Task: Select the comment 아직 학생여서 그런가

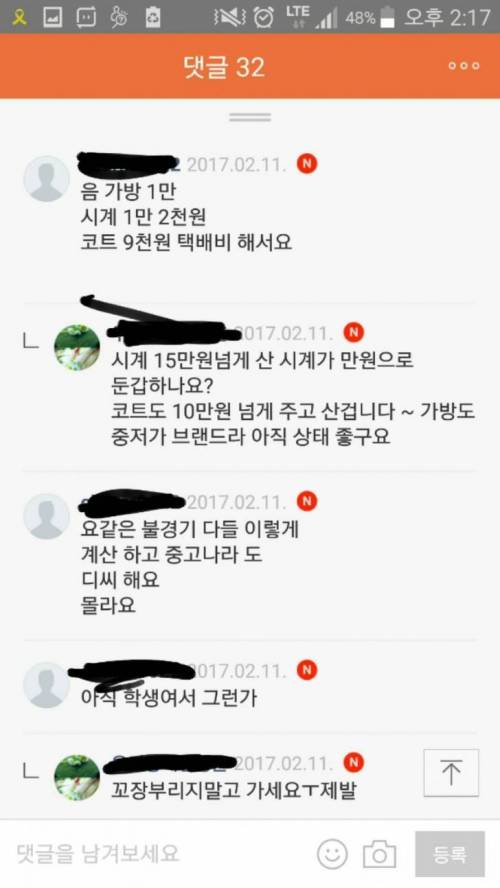Action: [169, 697]
